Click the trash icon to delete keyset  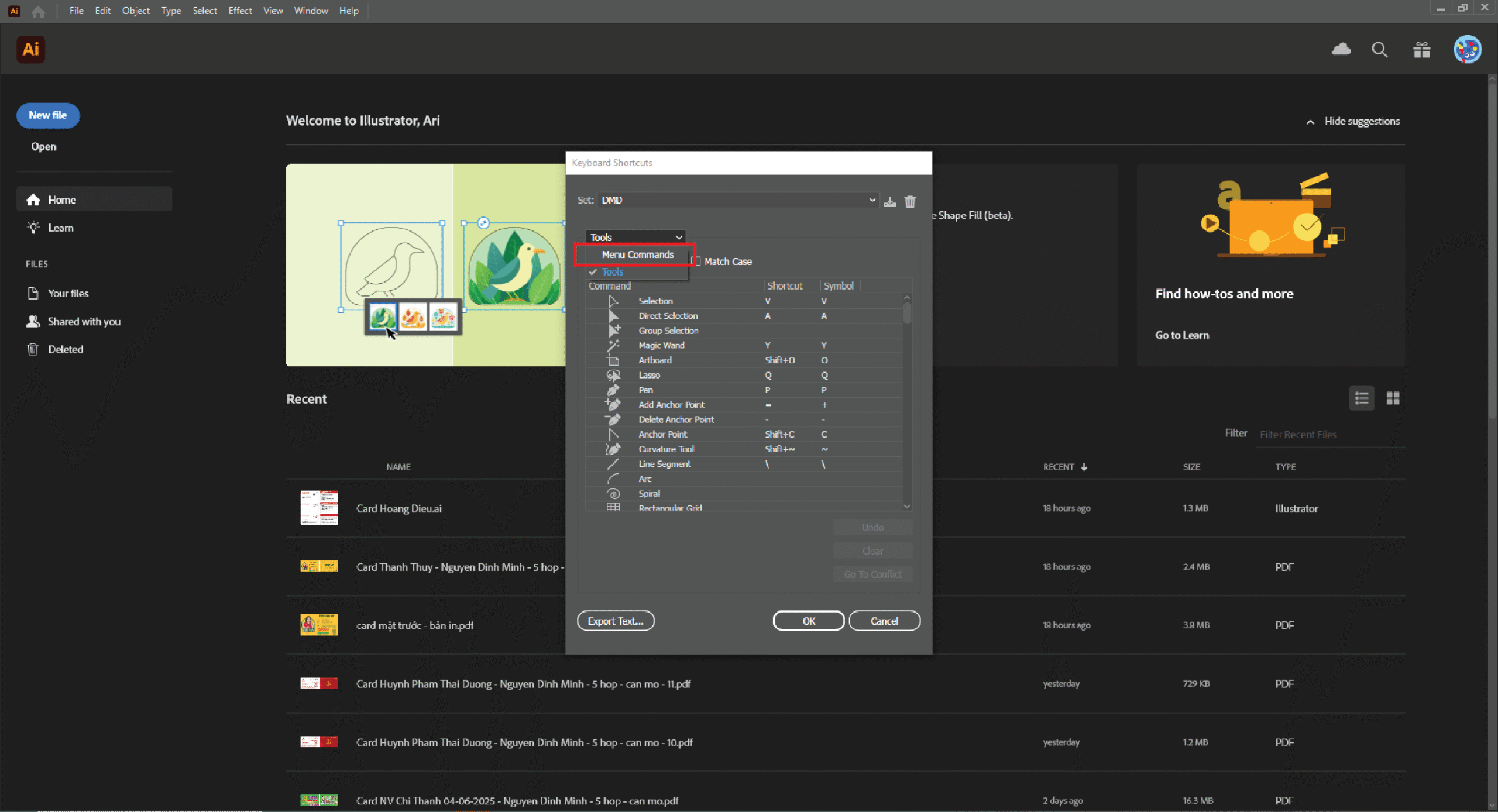(910, 201)
